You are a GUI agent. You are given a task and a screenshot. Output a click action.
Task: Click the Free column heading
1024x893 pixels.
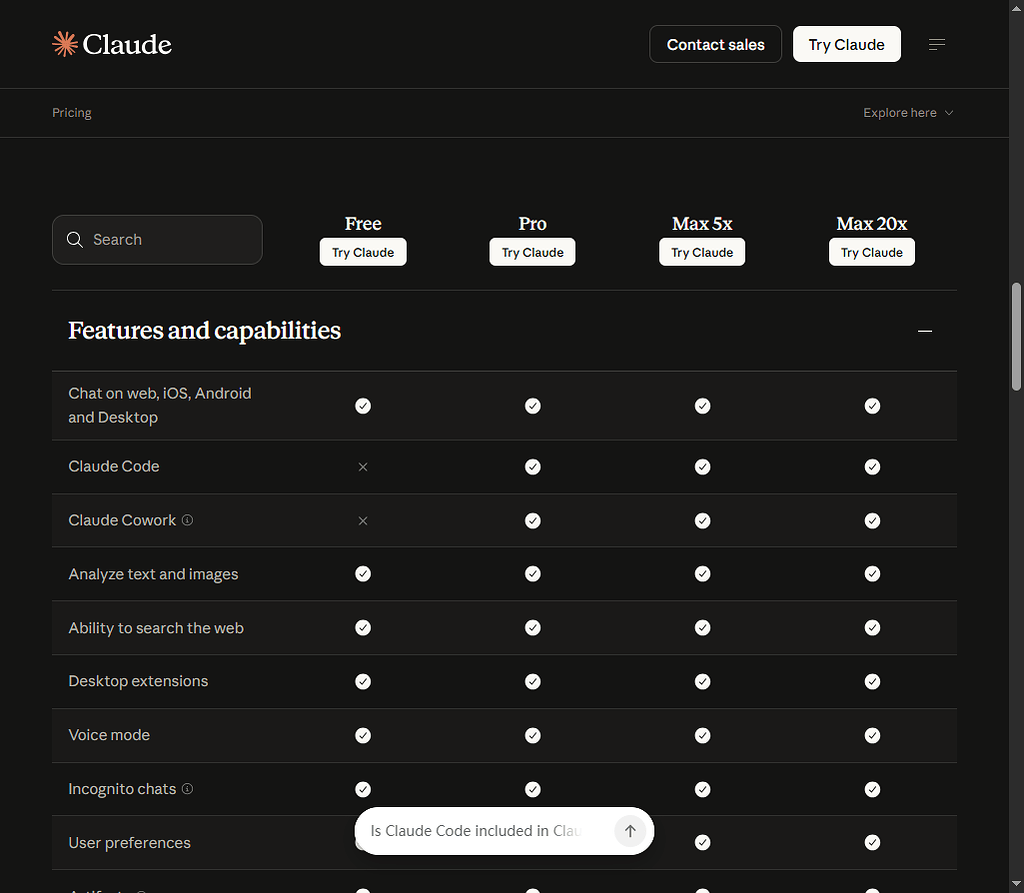363,223
